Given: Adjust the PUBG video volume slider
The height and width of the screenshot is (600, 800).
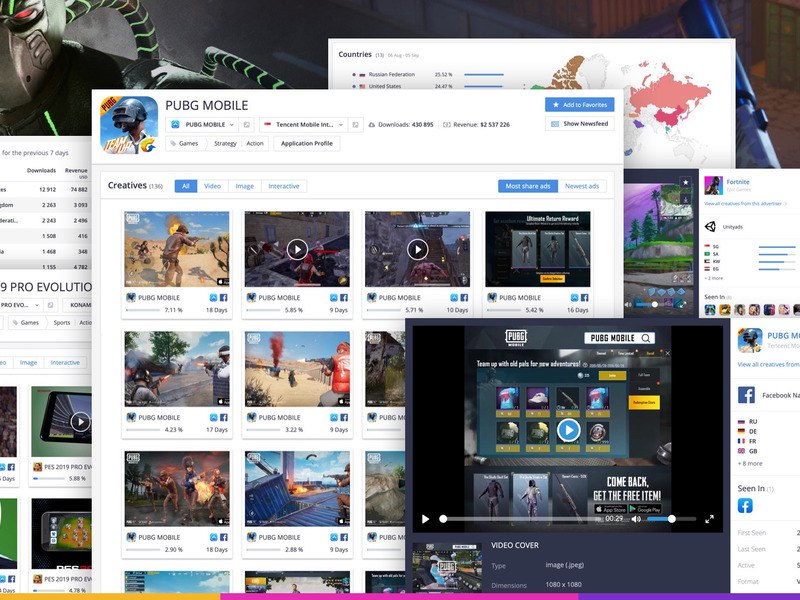Looking at the screenshot, I should coord(671,519).
